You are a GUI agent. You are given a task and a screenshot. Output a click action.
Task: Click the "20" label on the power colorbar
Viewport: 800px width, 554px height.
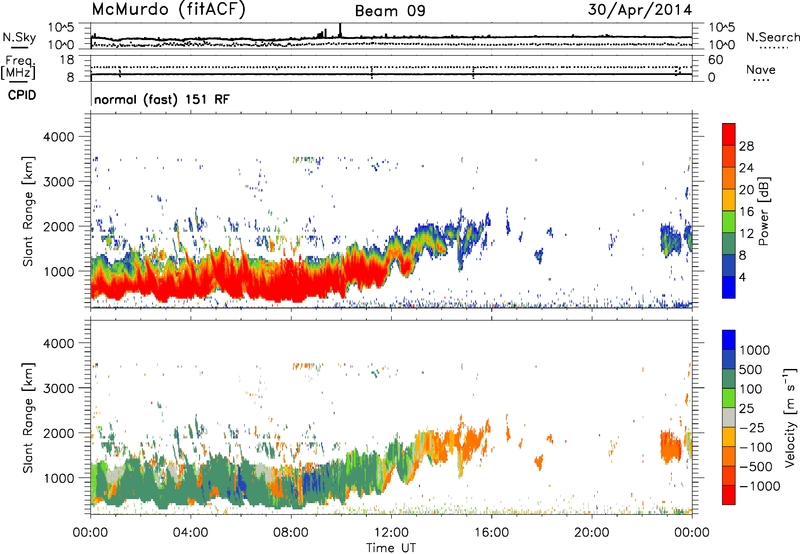click(x=746, y=190)
